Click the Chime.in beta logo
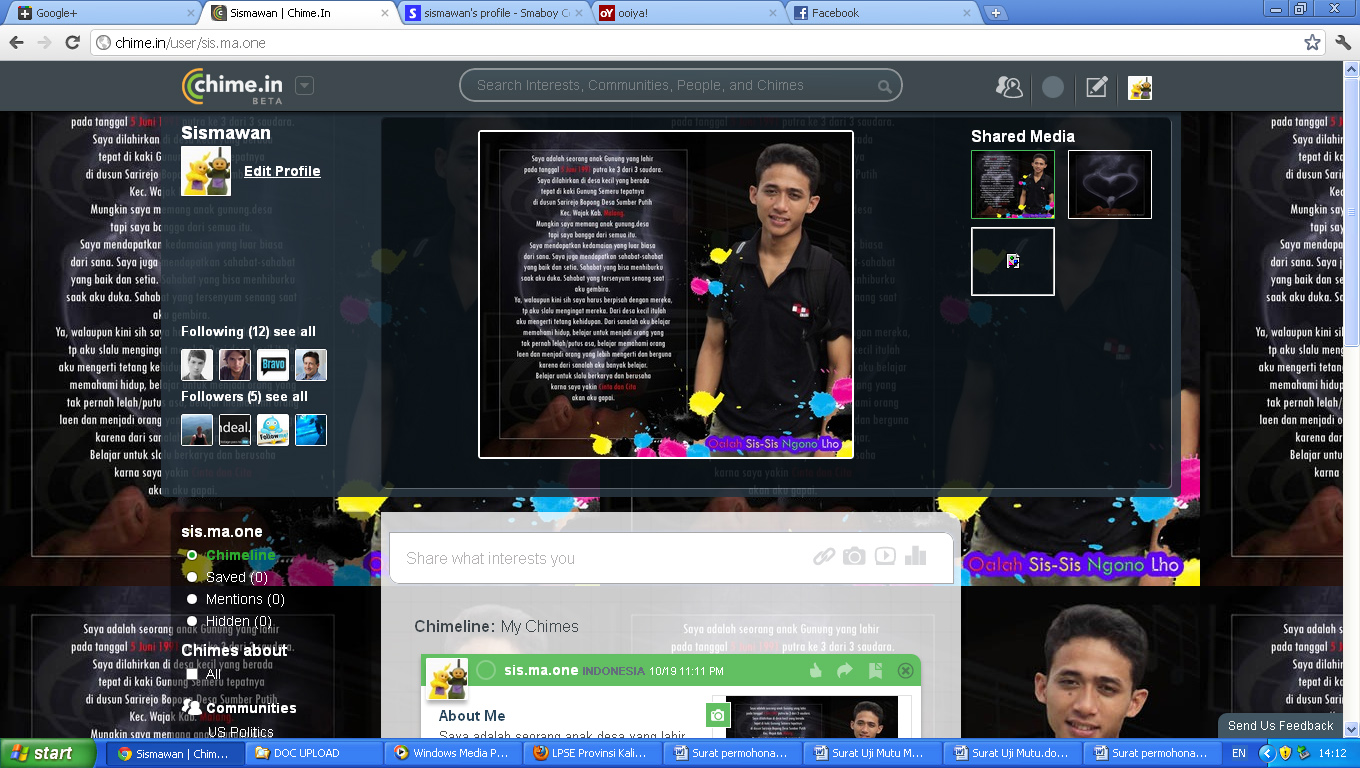 [233, 86]
